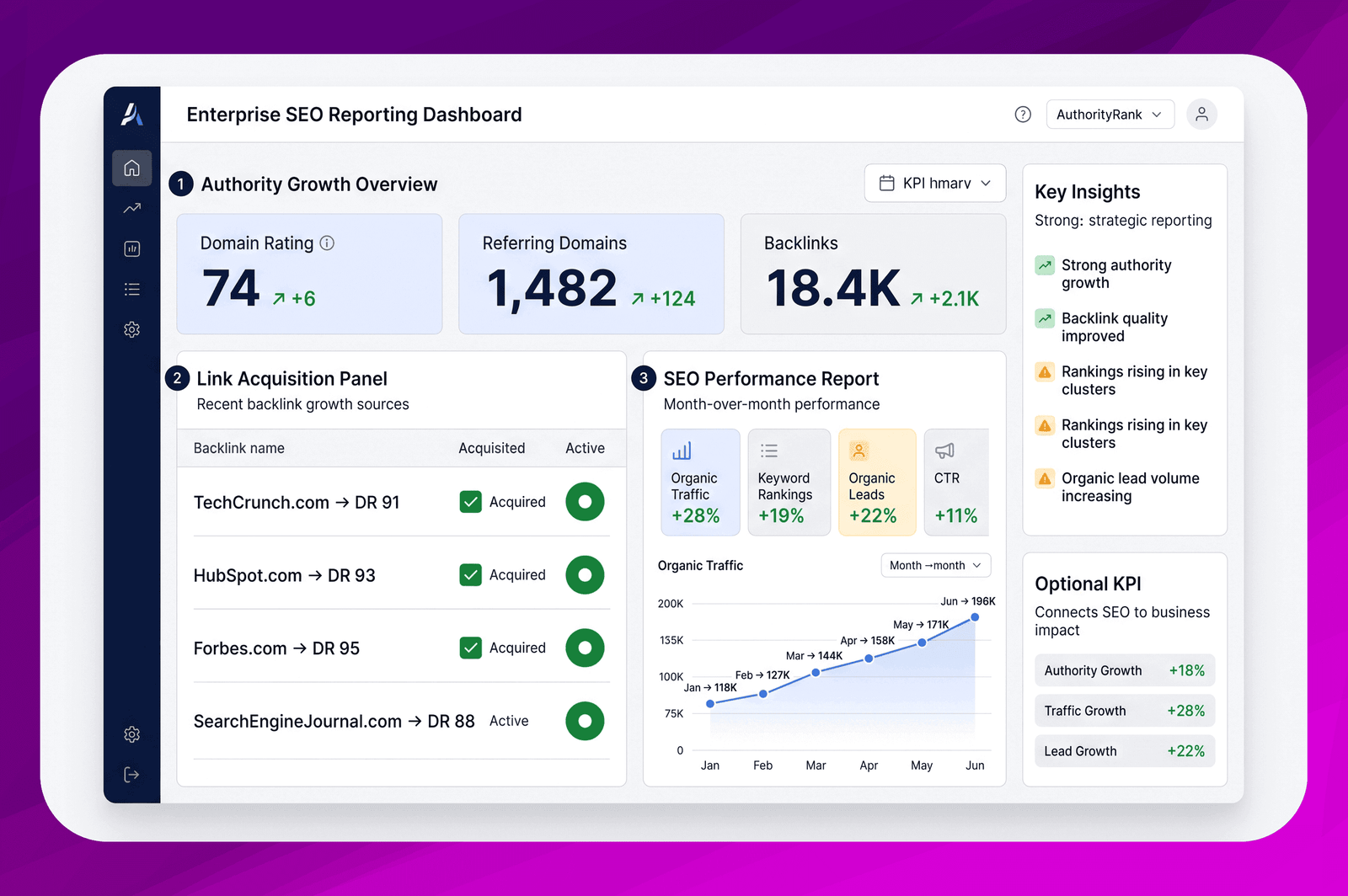1348x896 pixels.
Task: Open the KPI date range dropdown
Action: click(935, 183)
